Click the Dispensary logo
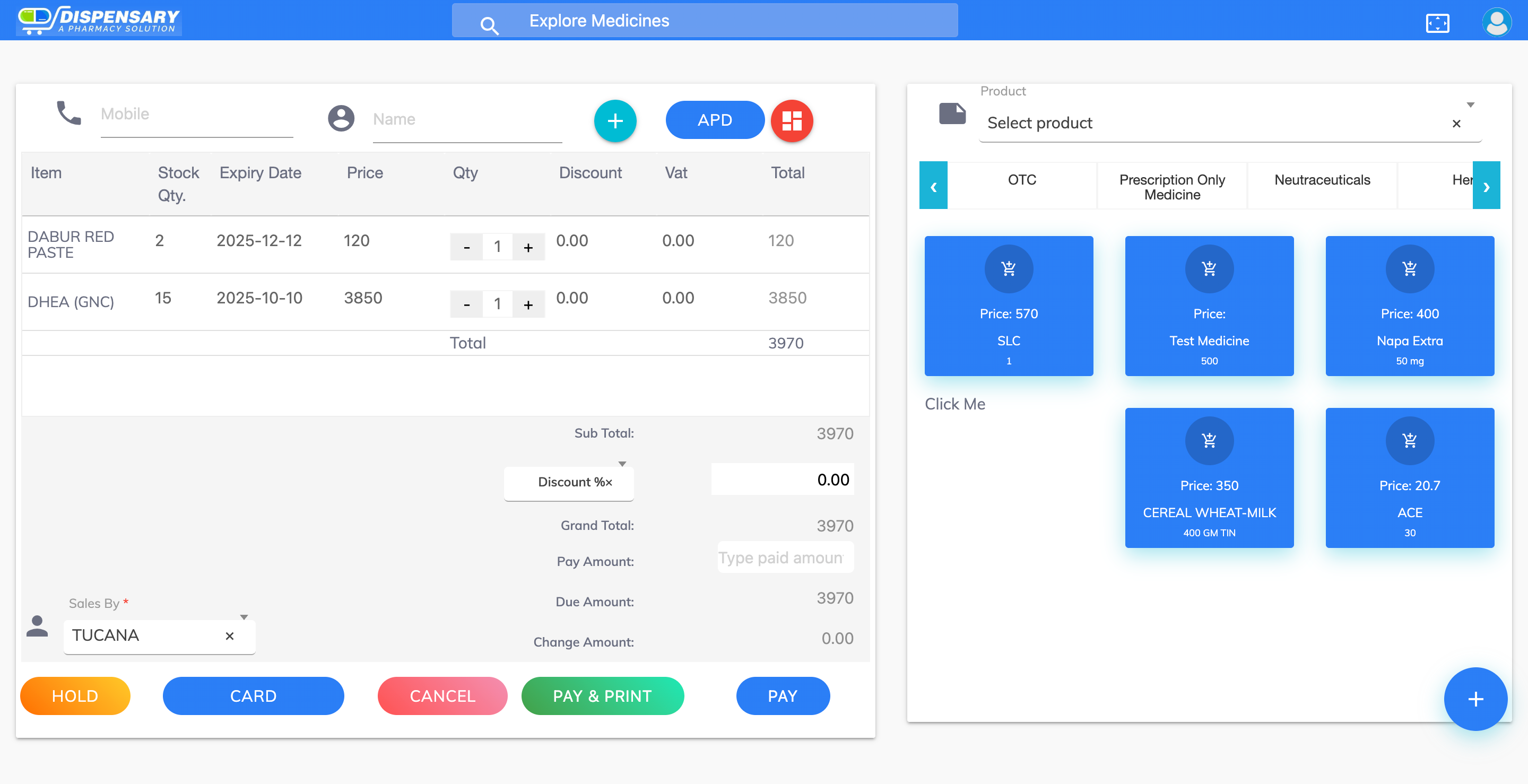This screenshot has height=784, width=1528. pyautogui.click(x=99, y=20)
